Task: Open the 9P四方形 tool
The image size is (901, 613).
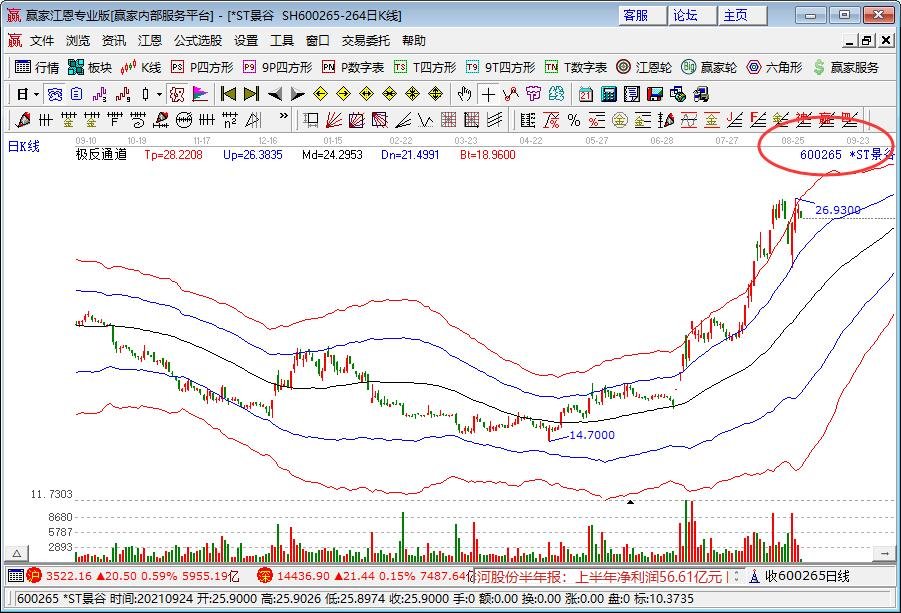Action: coord(278,67)
